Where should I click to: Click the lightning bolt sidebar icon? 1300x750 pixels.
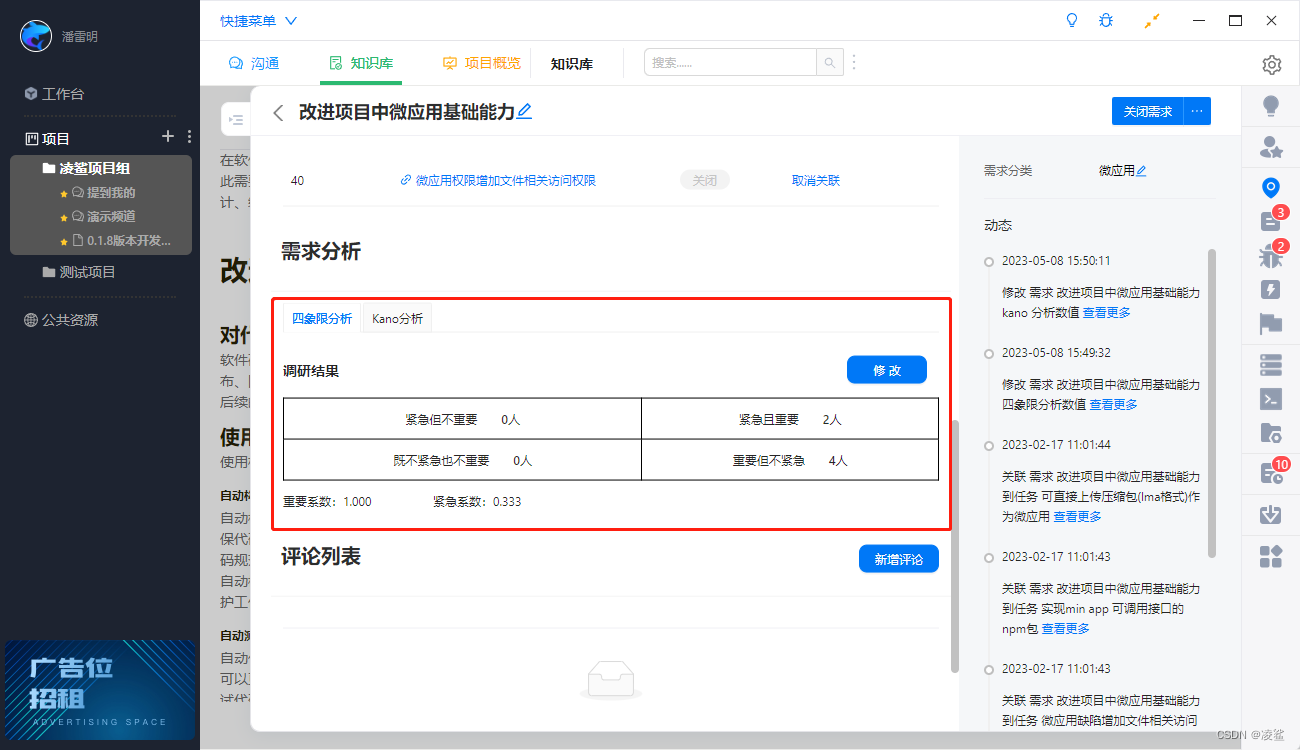(x=1271, y=290)
